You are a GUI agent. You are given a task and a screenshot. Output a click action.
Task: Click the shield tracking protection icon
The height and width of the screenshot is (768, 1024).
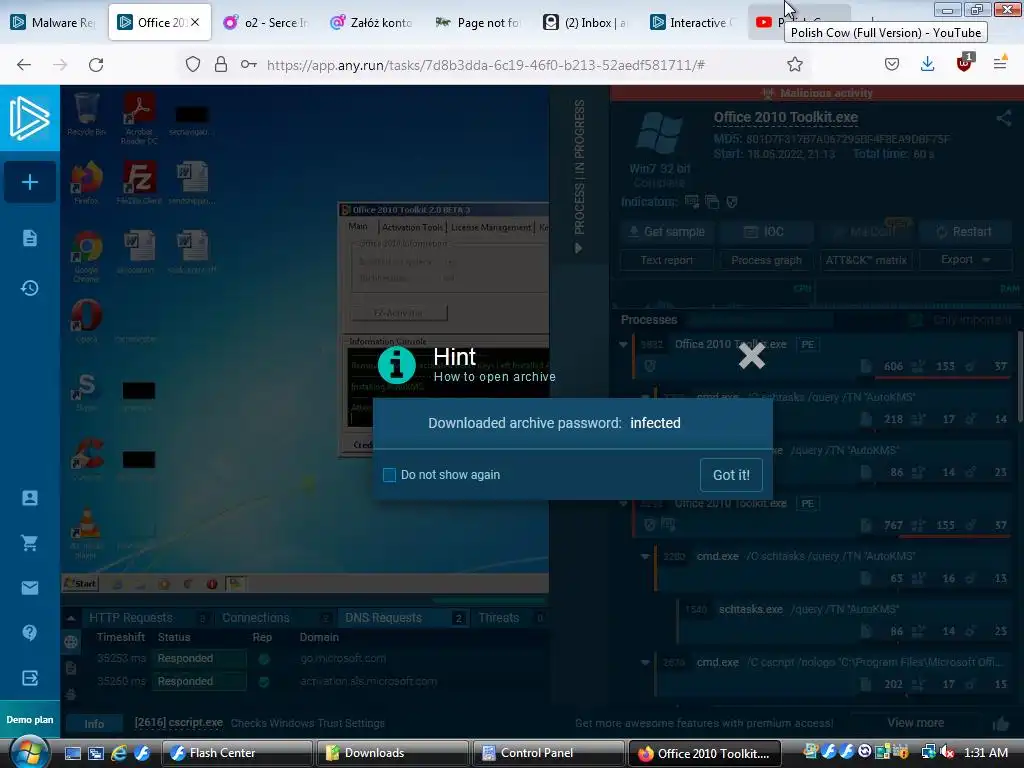193,64
